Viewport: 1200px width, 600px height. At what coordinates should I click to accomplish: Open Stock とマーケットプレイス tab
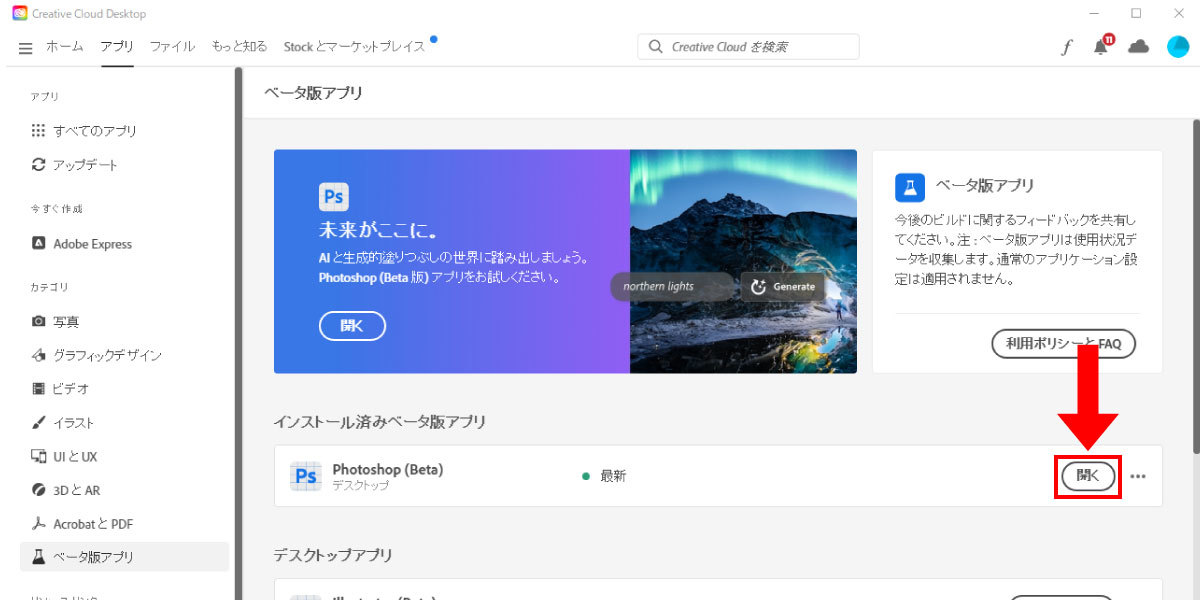354,46
